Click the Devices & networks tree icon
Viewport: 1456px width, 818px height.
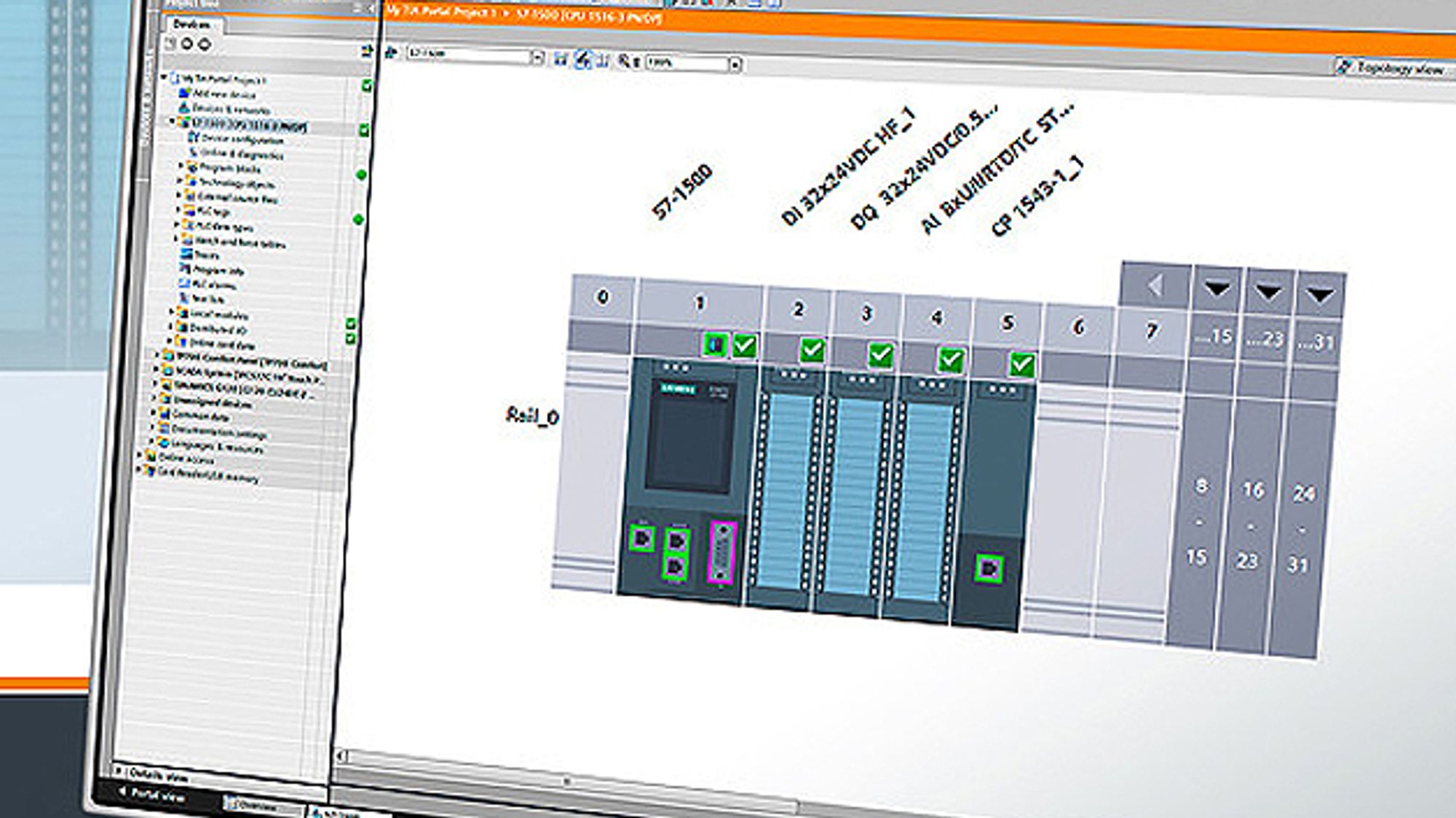[185, 107]
